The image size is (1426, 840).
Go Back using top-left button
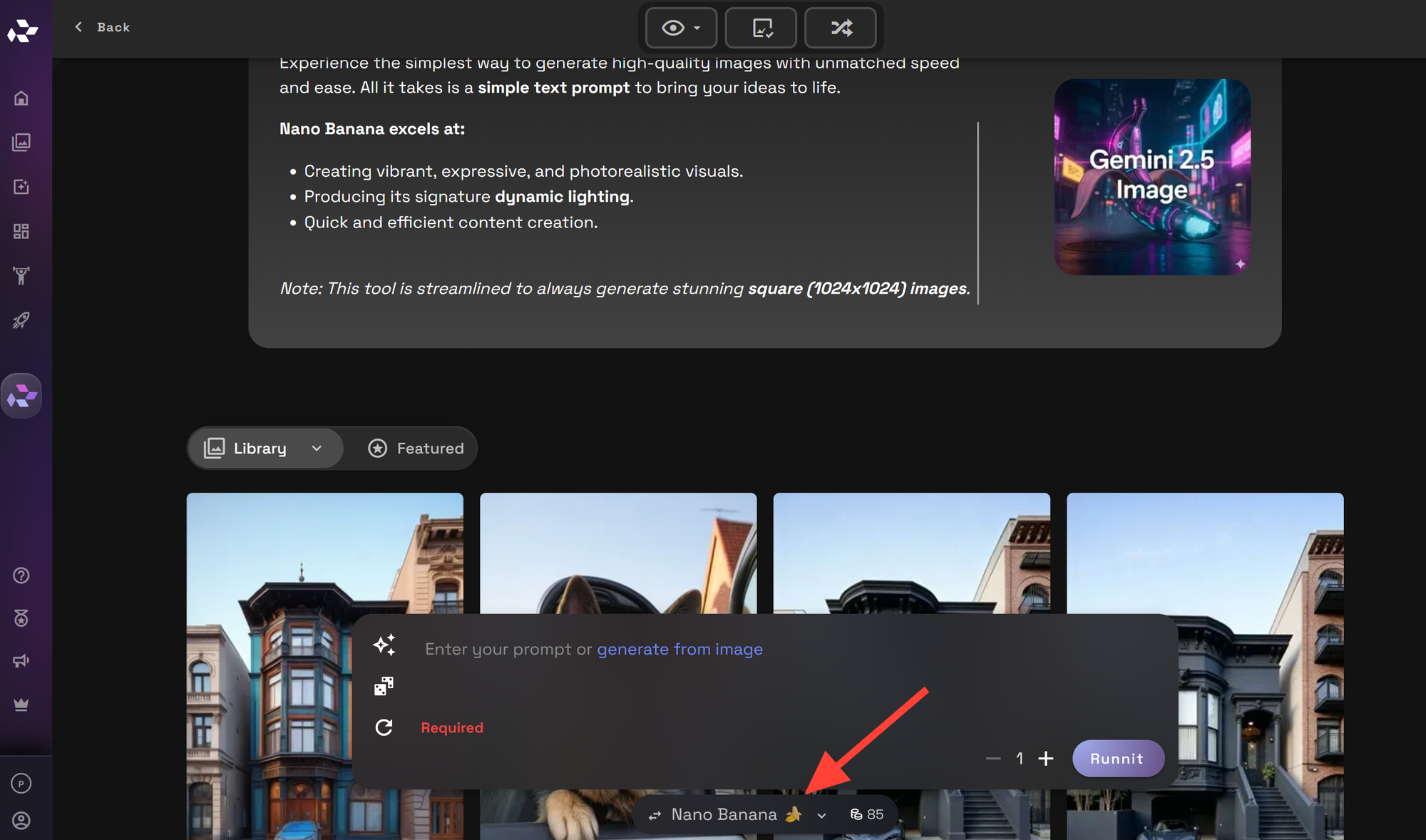102,27
